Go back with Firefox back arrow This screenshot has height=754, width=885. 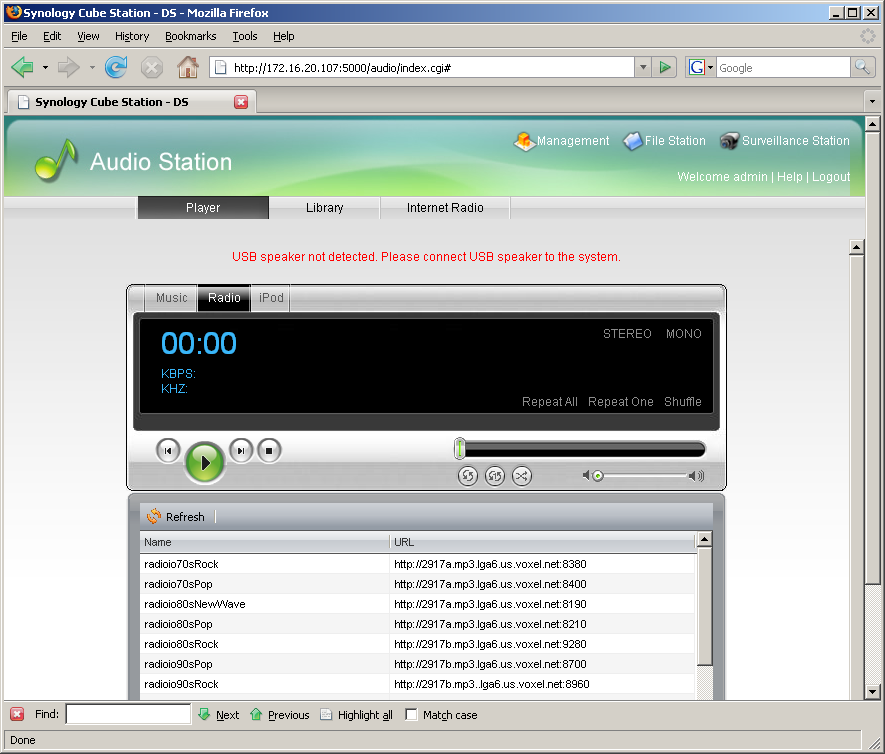[x=23, y=68]
